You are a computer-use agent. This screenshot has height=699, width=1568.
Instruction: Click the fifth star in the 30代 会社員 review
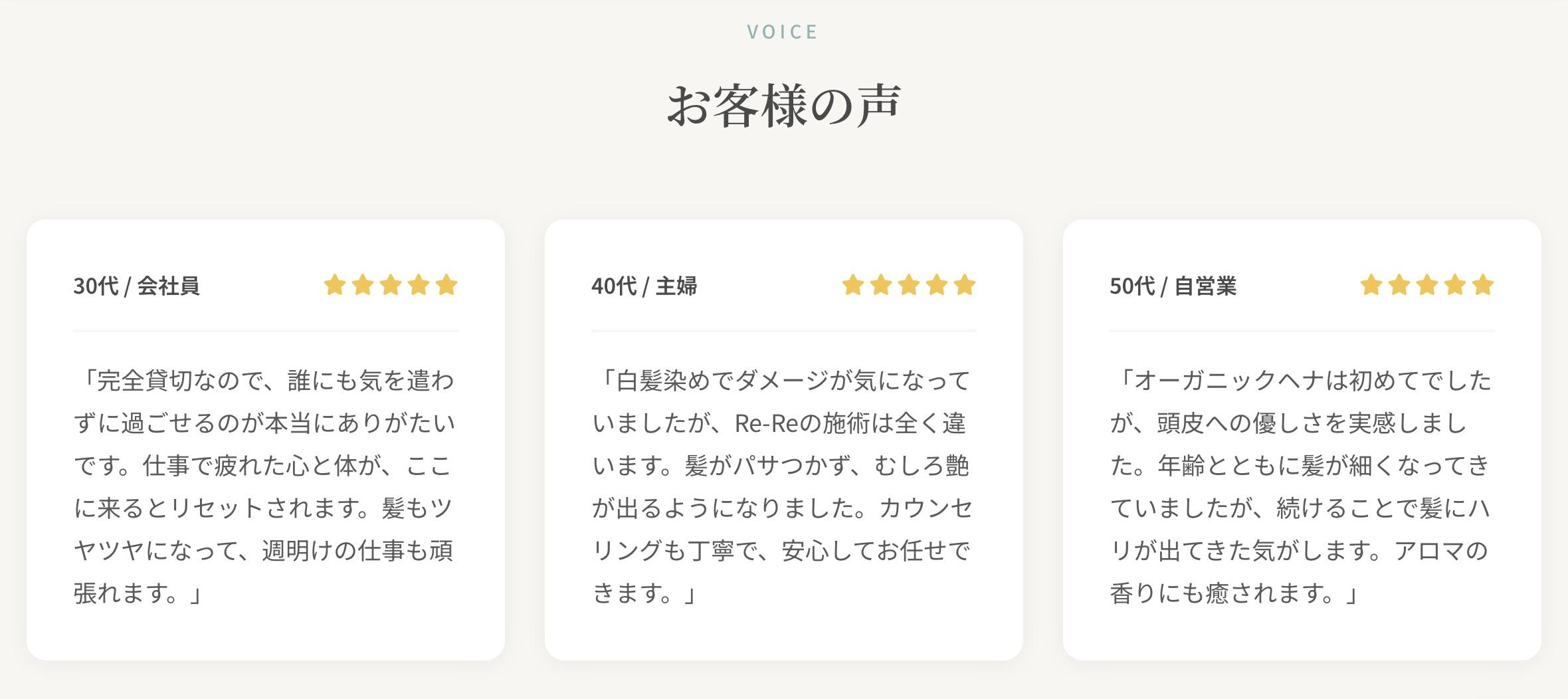click(x=446, y=286)
